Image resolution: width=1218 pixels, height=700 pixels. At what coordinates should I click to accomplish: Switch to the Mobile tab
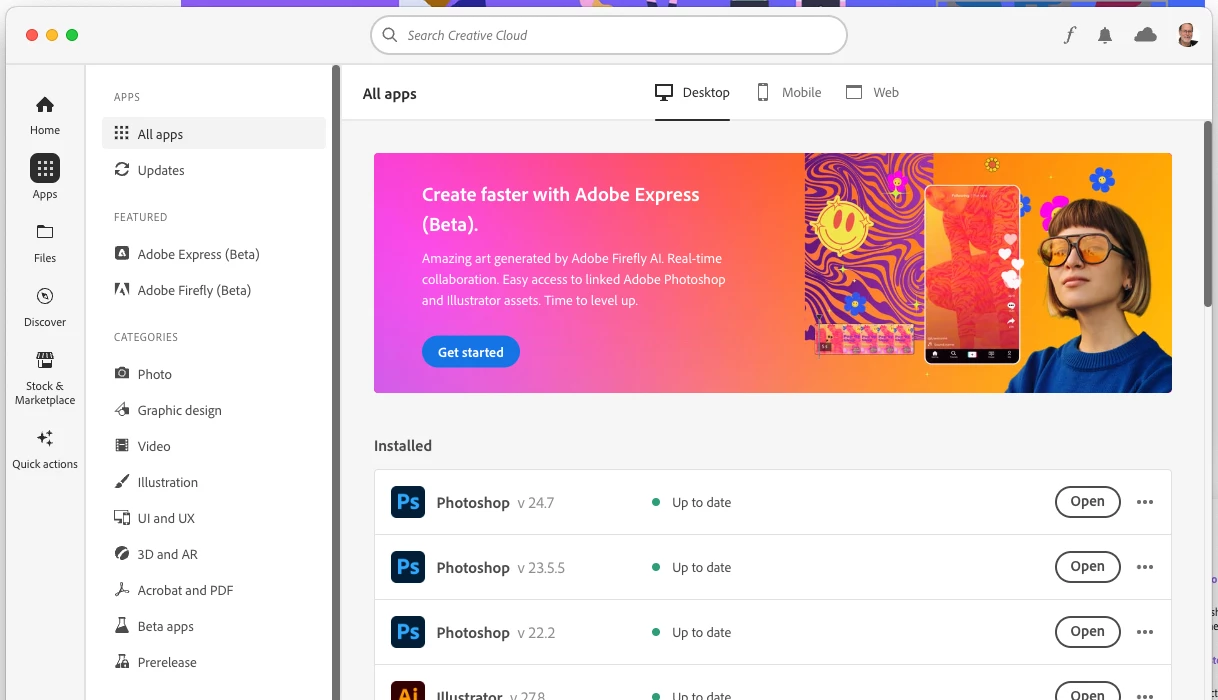click(x=788, y=93)
